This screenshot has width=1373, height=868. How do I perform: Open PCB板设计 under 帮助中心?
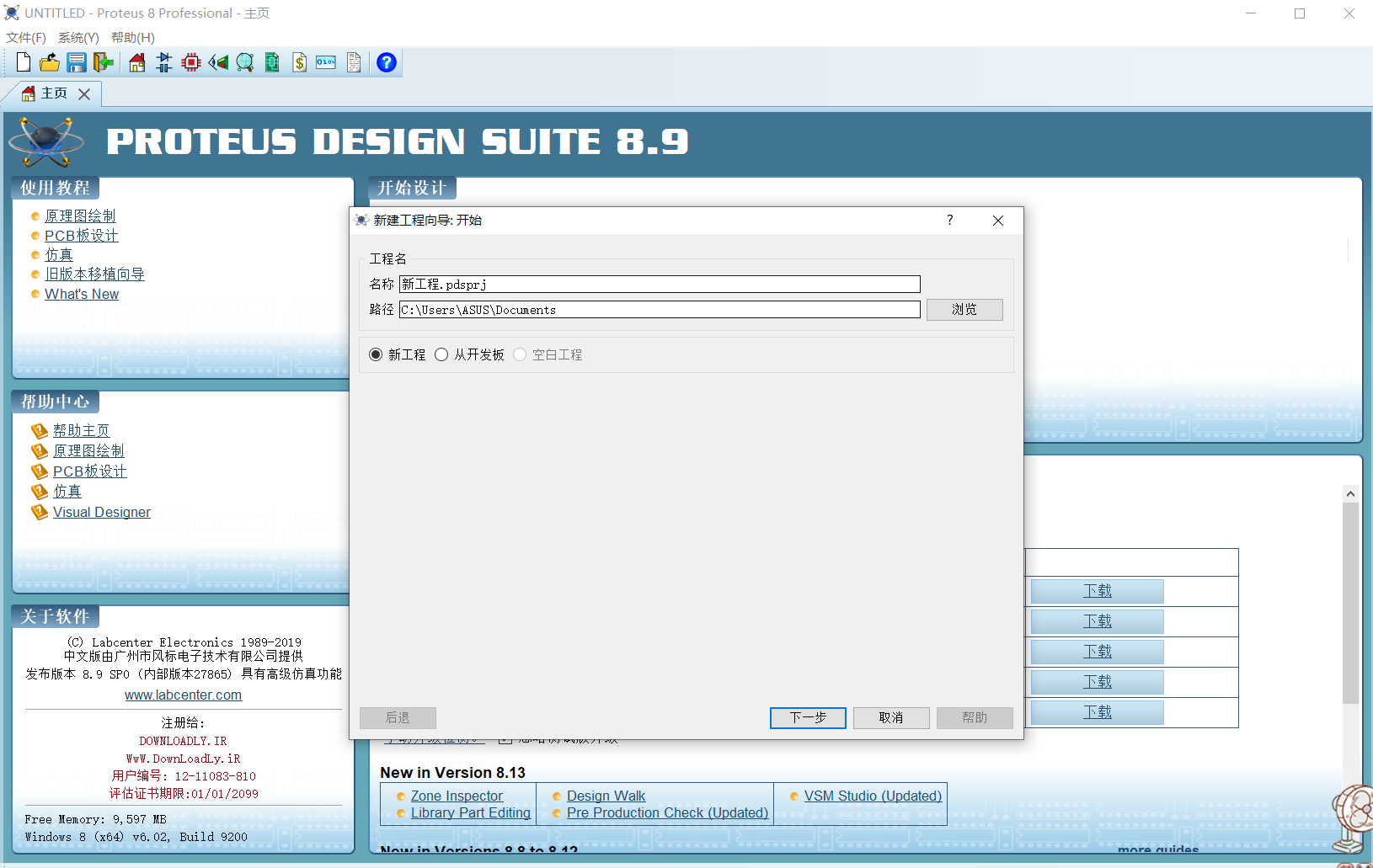tap(89, 471)
